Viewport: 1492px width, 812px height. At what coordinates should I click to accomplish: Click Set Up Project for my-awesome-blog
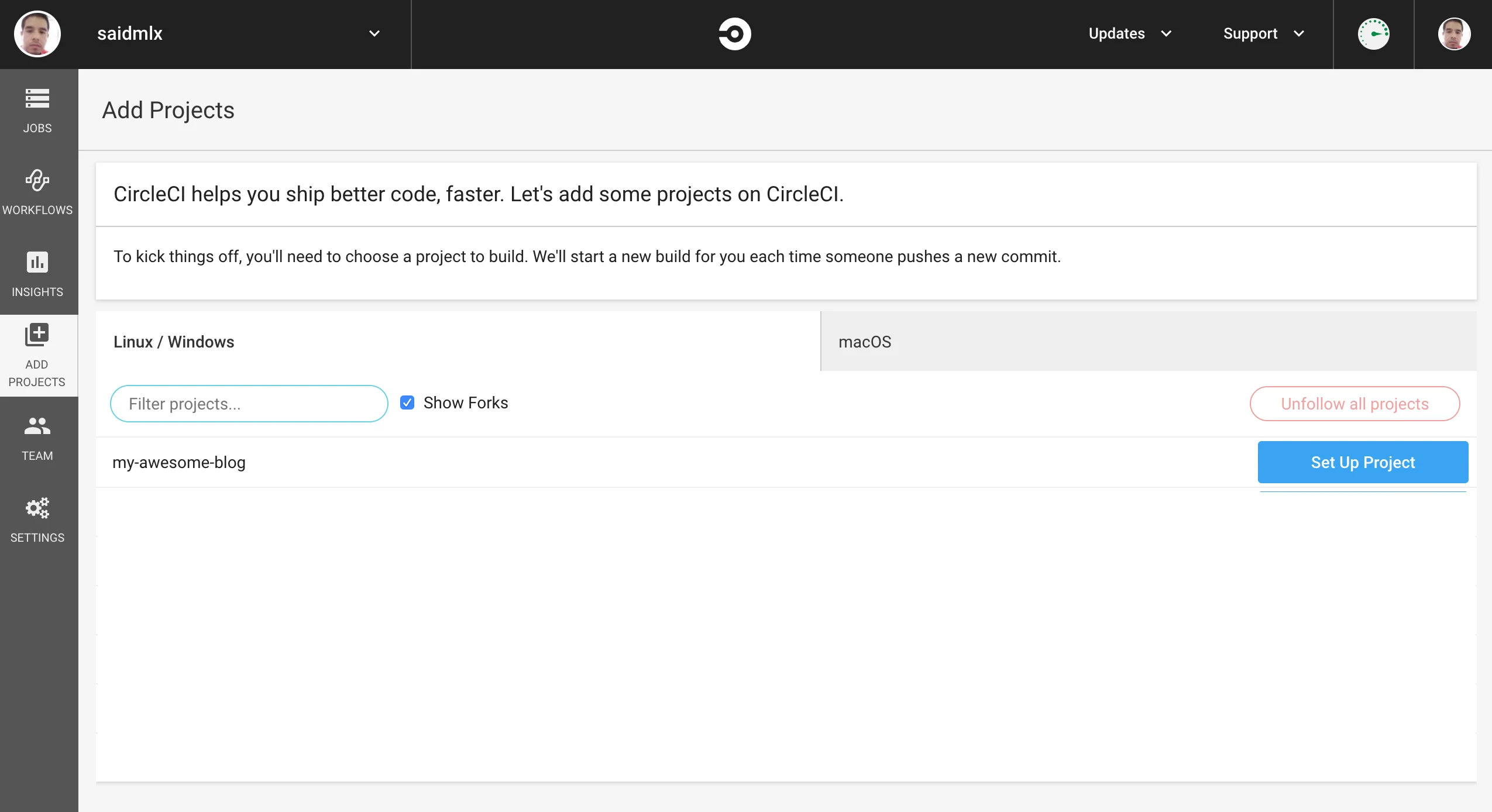coord(1363,462)
